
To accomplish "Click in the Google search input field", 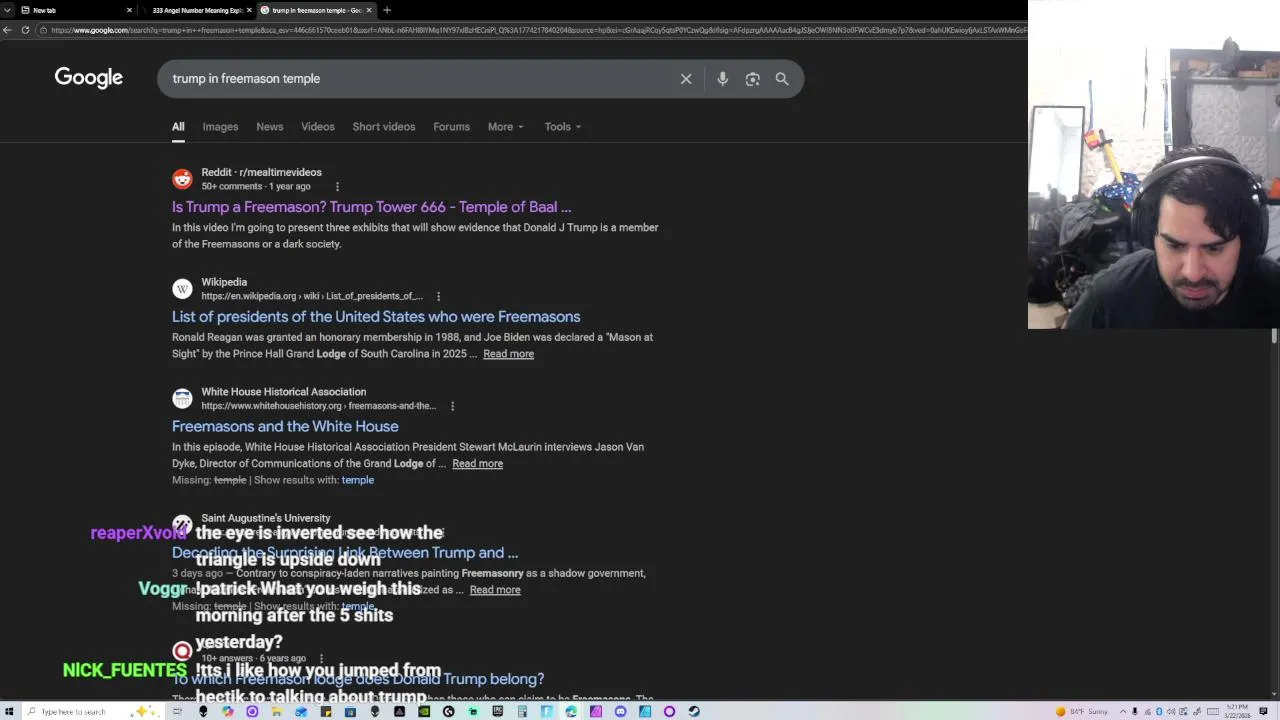I will click(x=420, y=79).
